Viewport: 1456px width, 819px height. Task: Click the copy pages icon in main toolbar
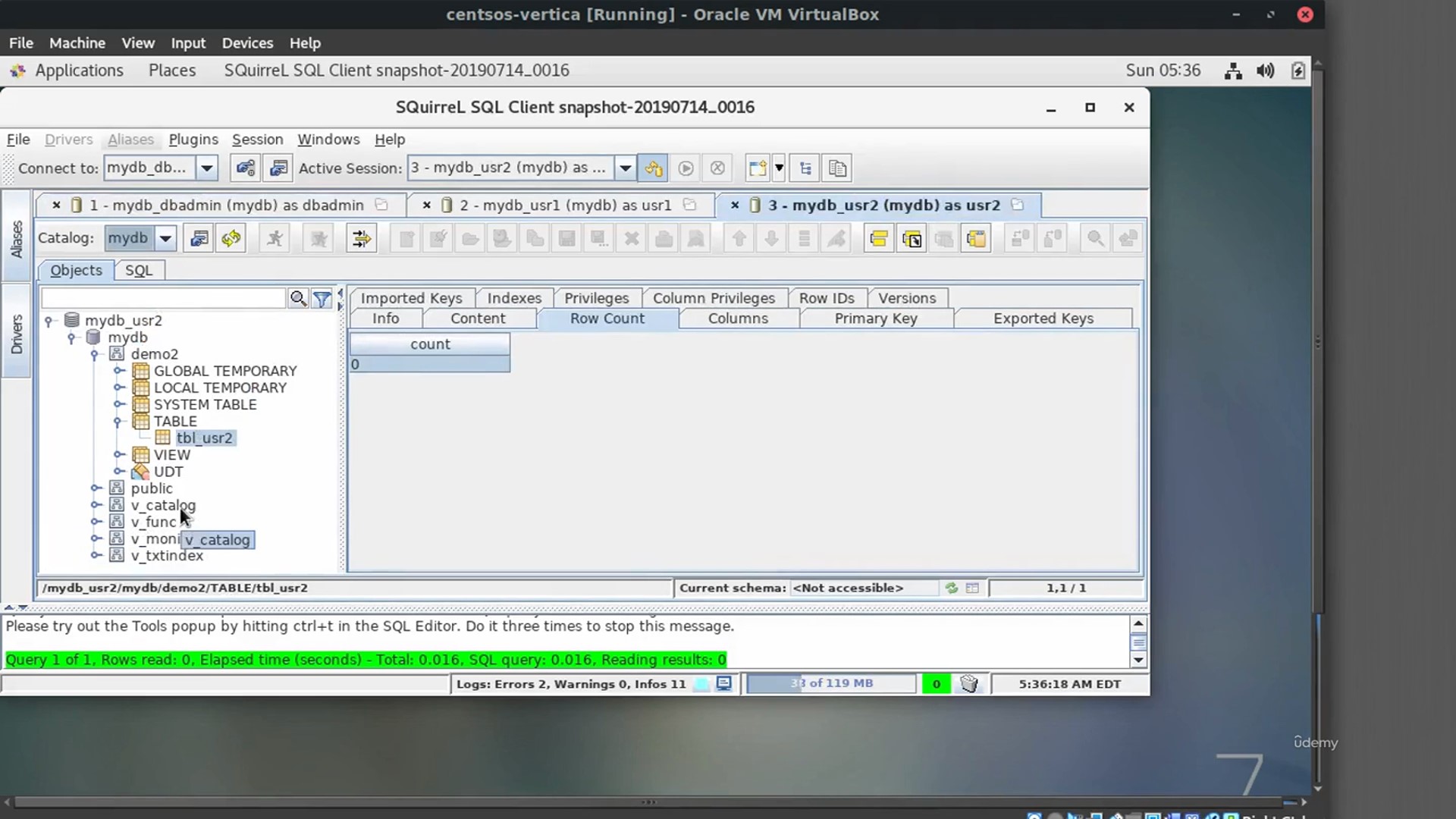click(x=837, y=168)
